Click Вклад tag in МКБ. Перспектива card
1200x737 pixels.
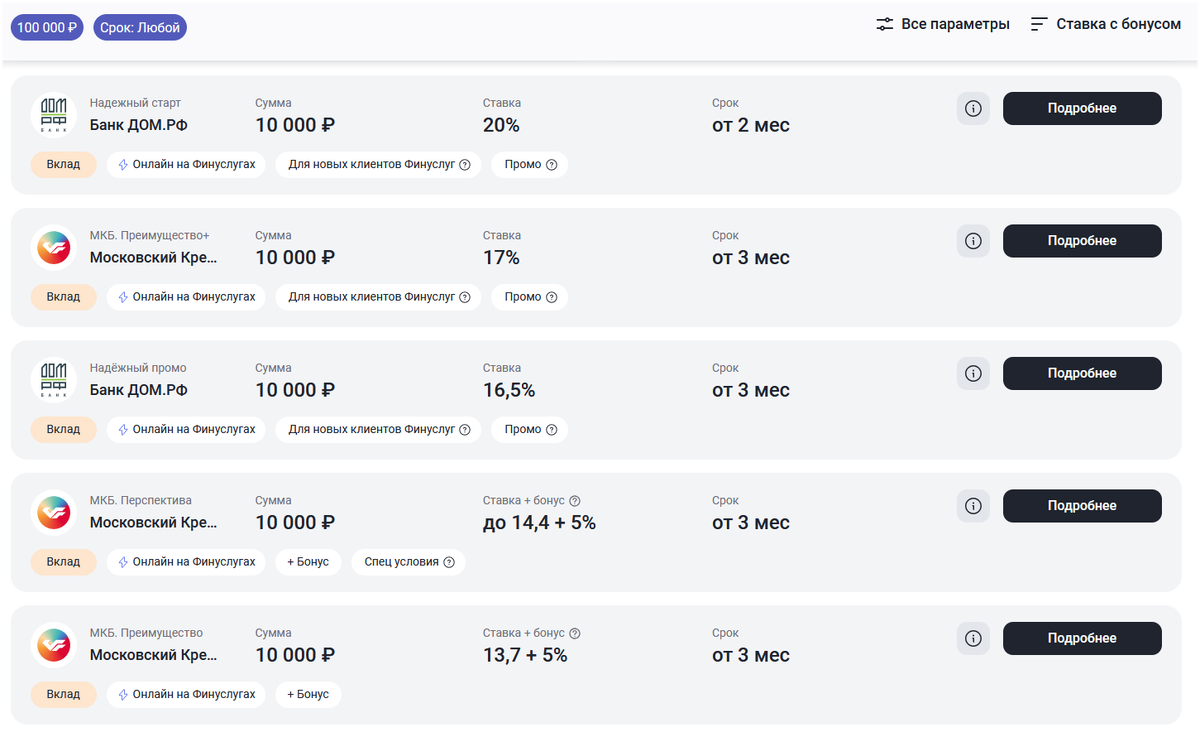(x=64, y=562)
